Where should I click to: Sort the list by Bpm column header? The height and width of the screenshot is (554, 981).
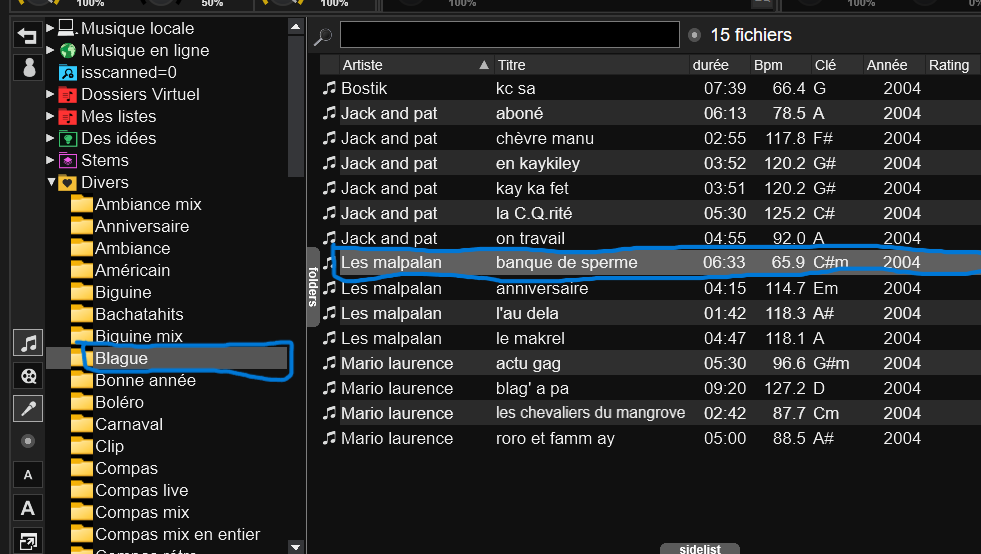coord(768,65)
